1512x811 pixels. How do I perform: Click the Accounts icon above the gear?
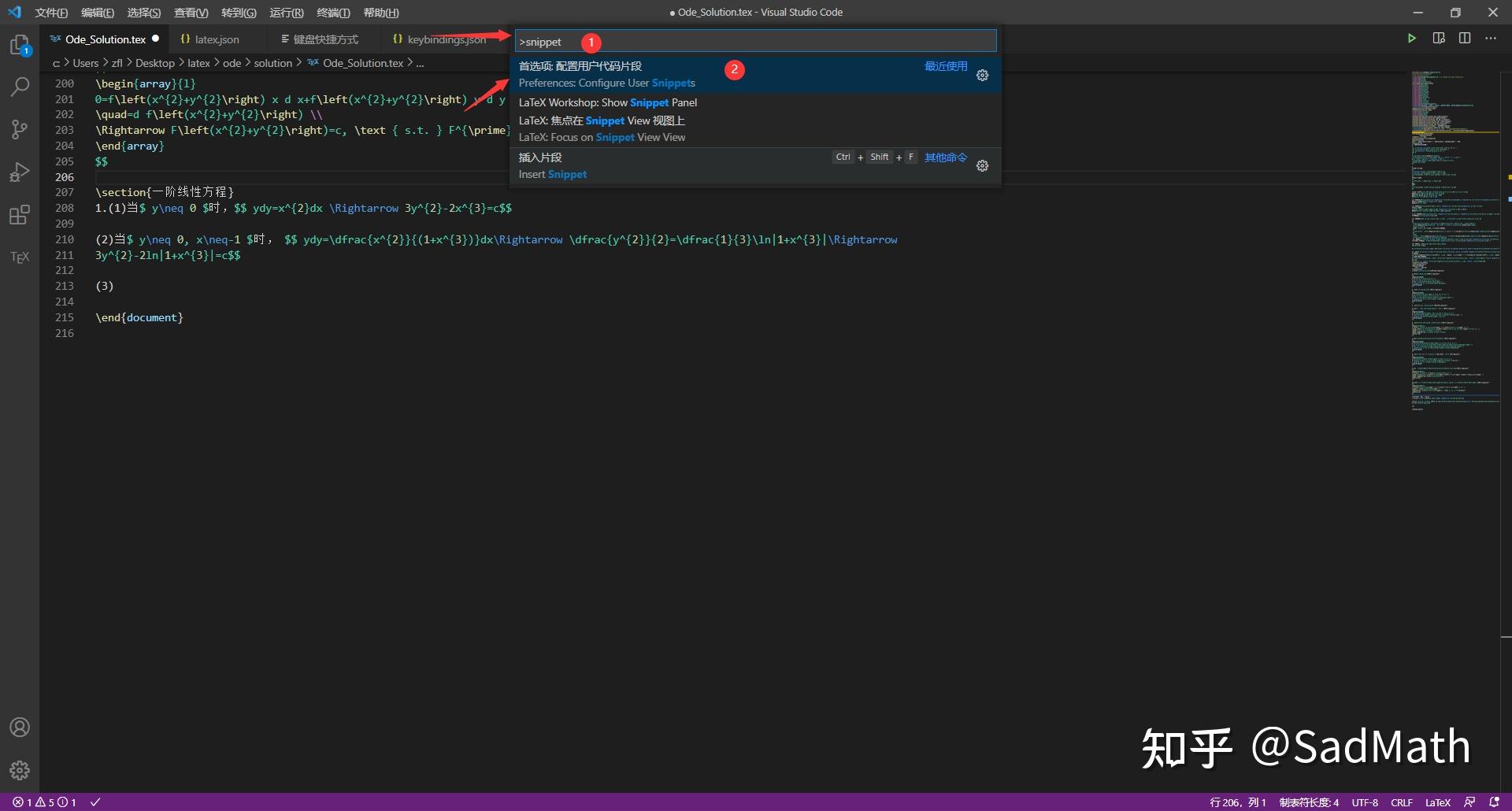tap(20, 727)
